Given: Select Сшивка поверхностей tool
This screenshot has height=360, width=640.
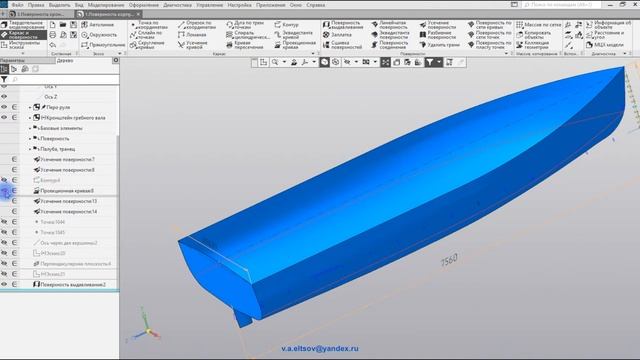Looking at the screenshot, I should (x=342, y=45).
